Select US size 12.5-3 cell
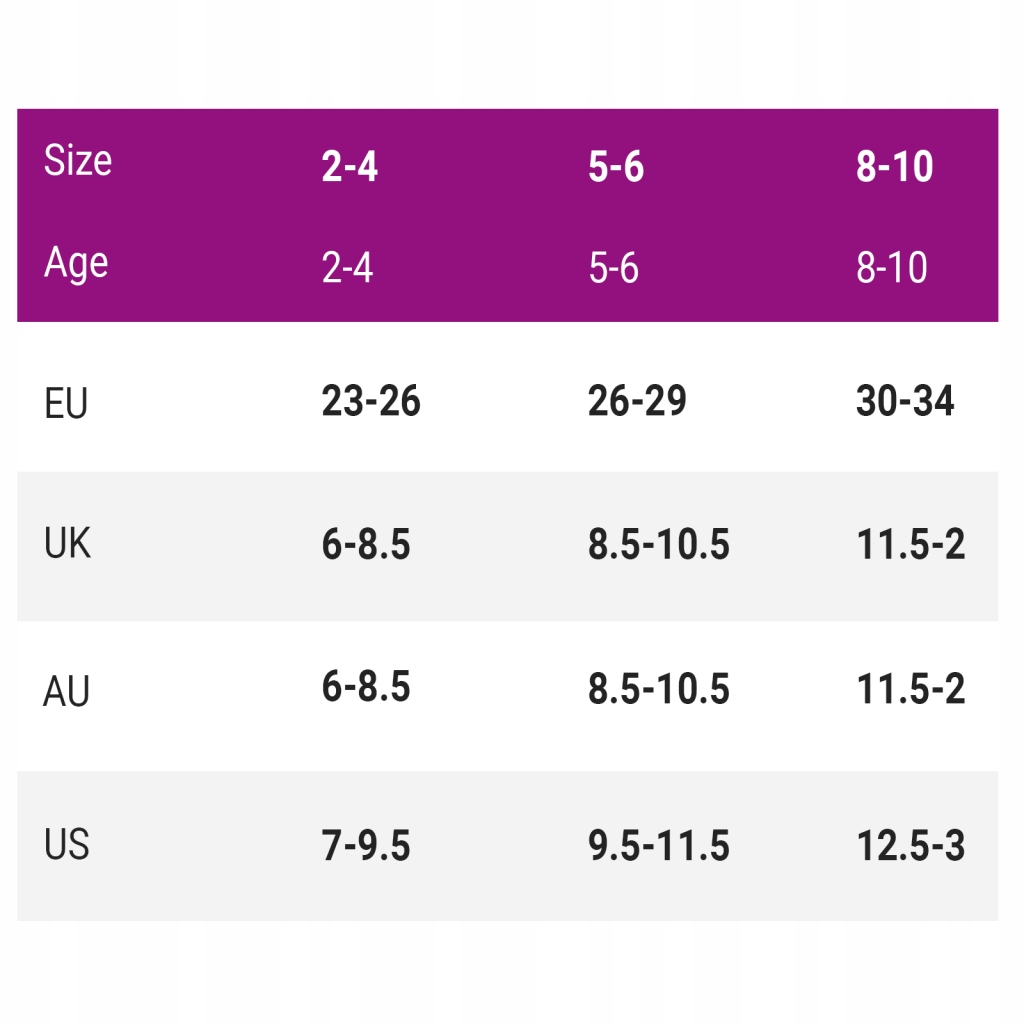This screenshot has height=1024, width=1024. 911,847
